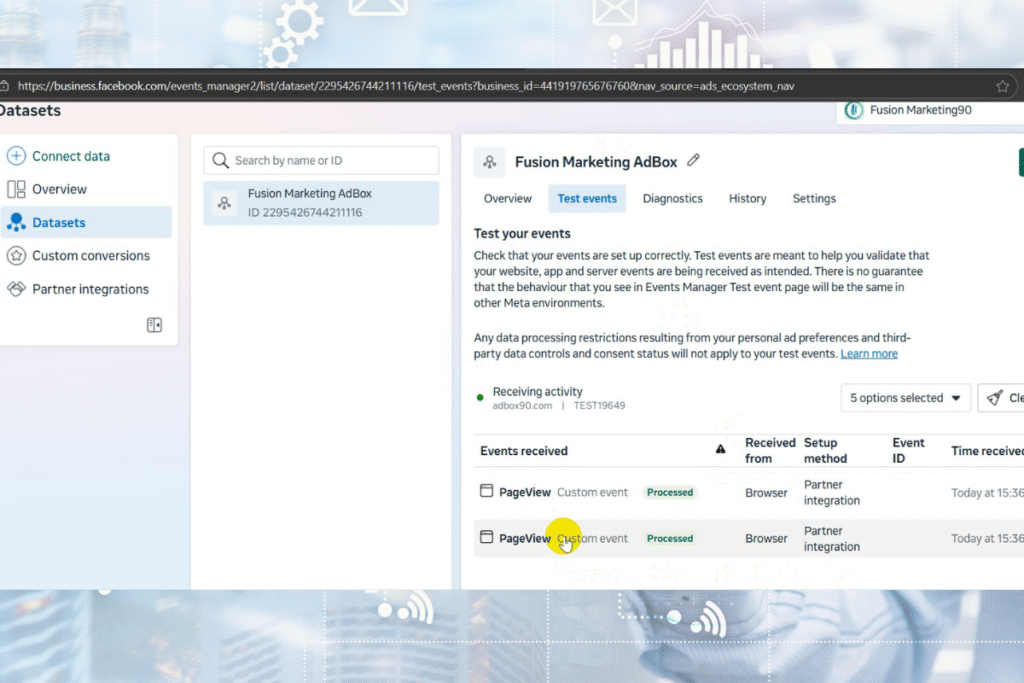Click the green Receiving activity status dot
Viewport: 1024px width, 683px height.
[481, 394]
